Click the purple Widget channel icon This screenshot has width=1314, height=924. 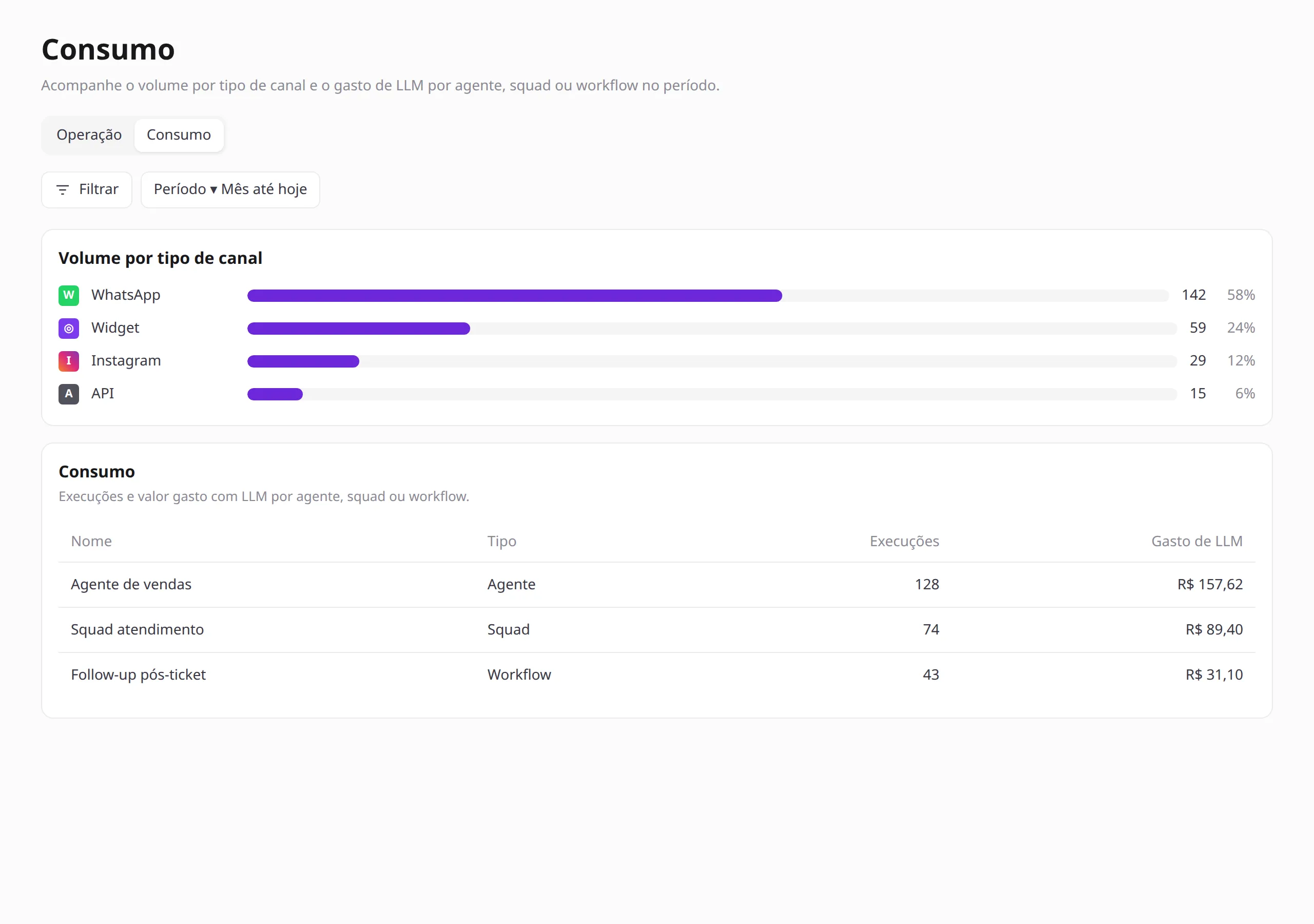point(69,328)
